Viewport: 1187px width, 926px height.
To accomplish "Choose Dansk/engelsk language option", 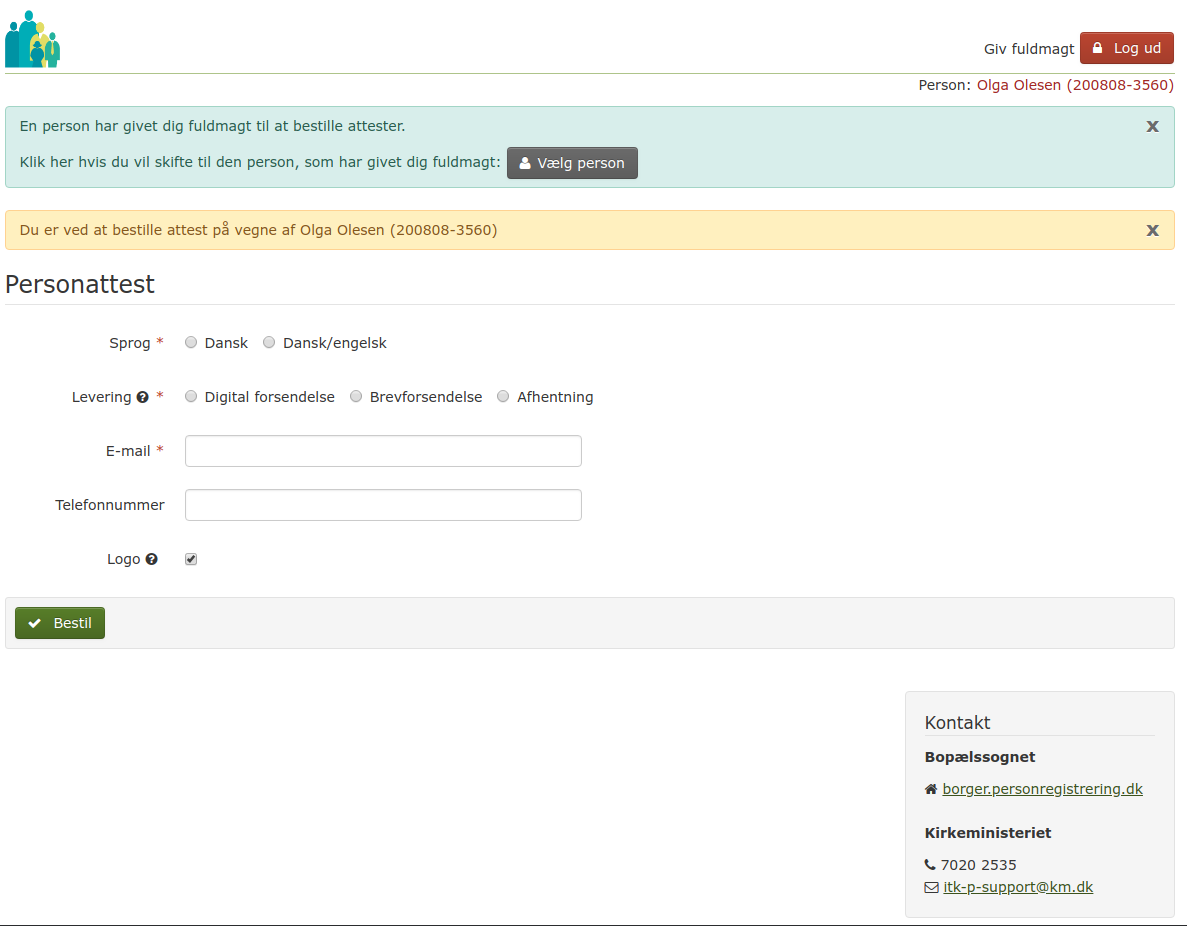I will (269, 343).
